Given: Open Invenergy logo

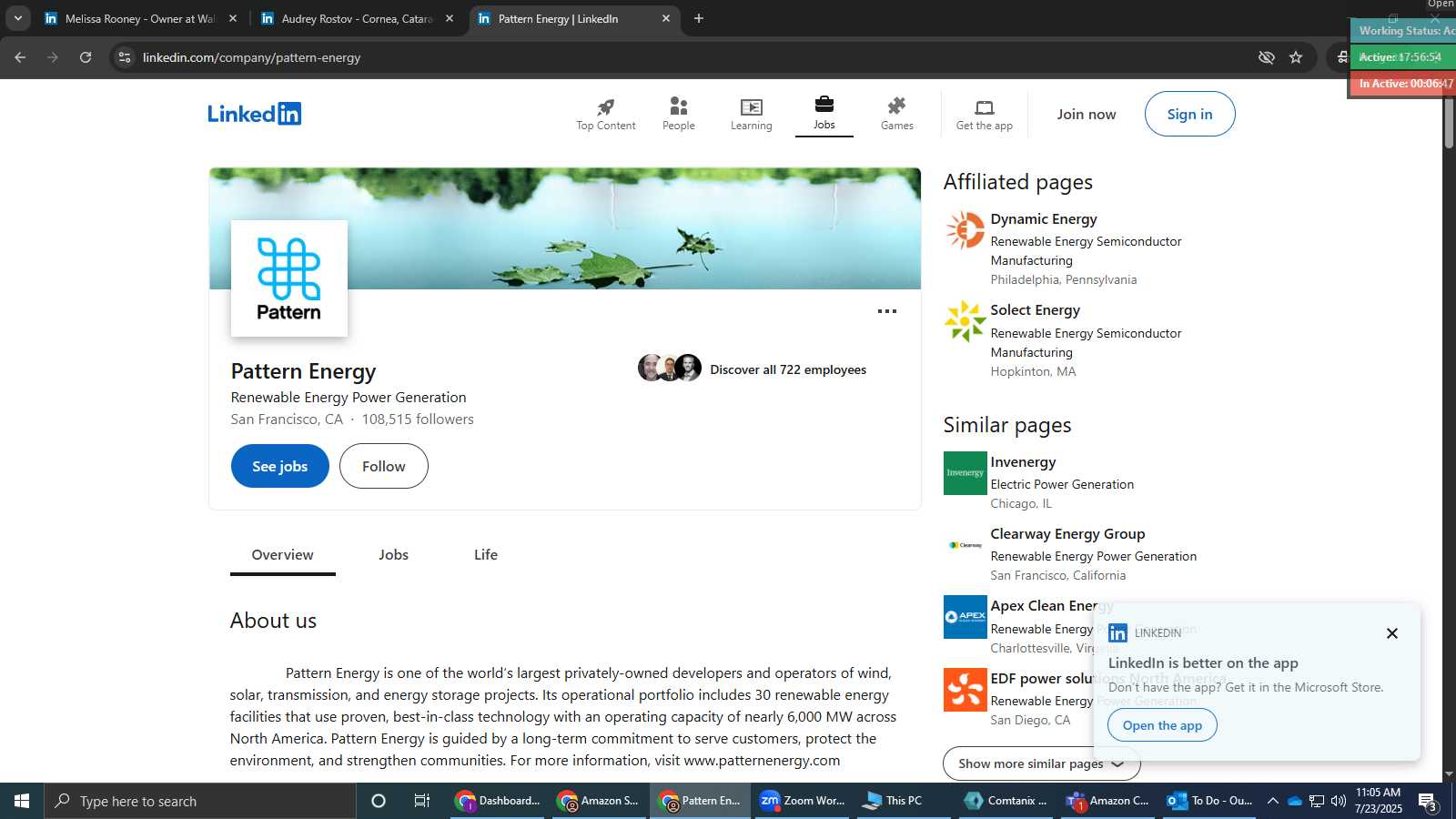Looking at the screenshot, I should 965,473.
